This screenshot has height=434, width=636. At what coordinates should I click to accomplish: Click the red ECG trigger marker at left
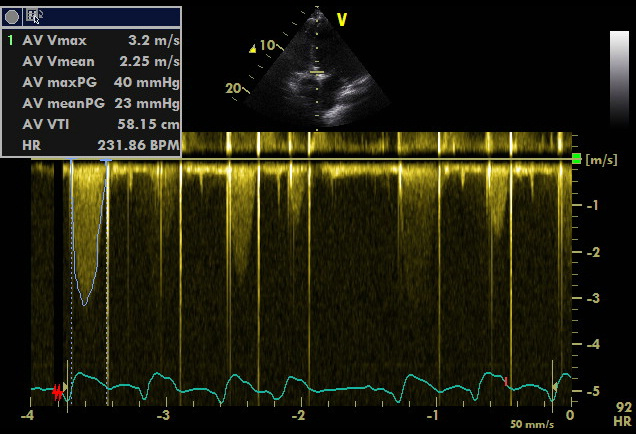click(x=57, y=393)
